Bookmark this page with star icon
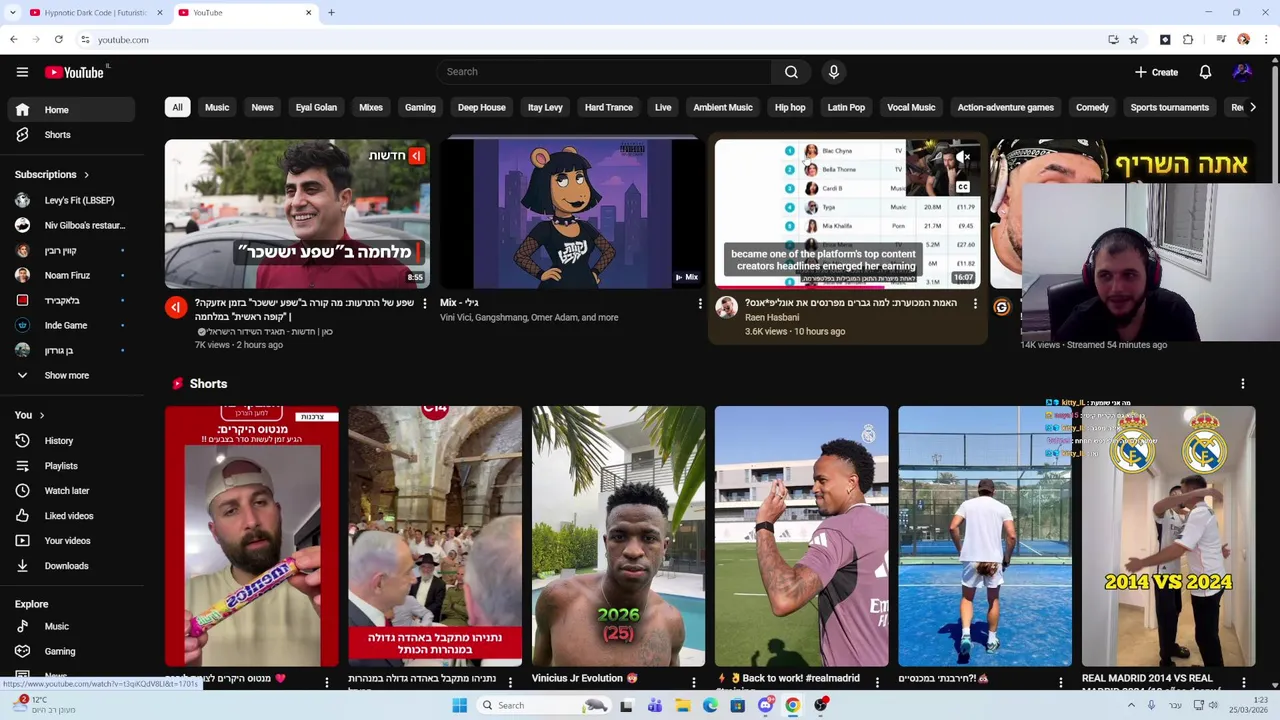The width and height of the screenshot is (1280, 720). 1133,40
